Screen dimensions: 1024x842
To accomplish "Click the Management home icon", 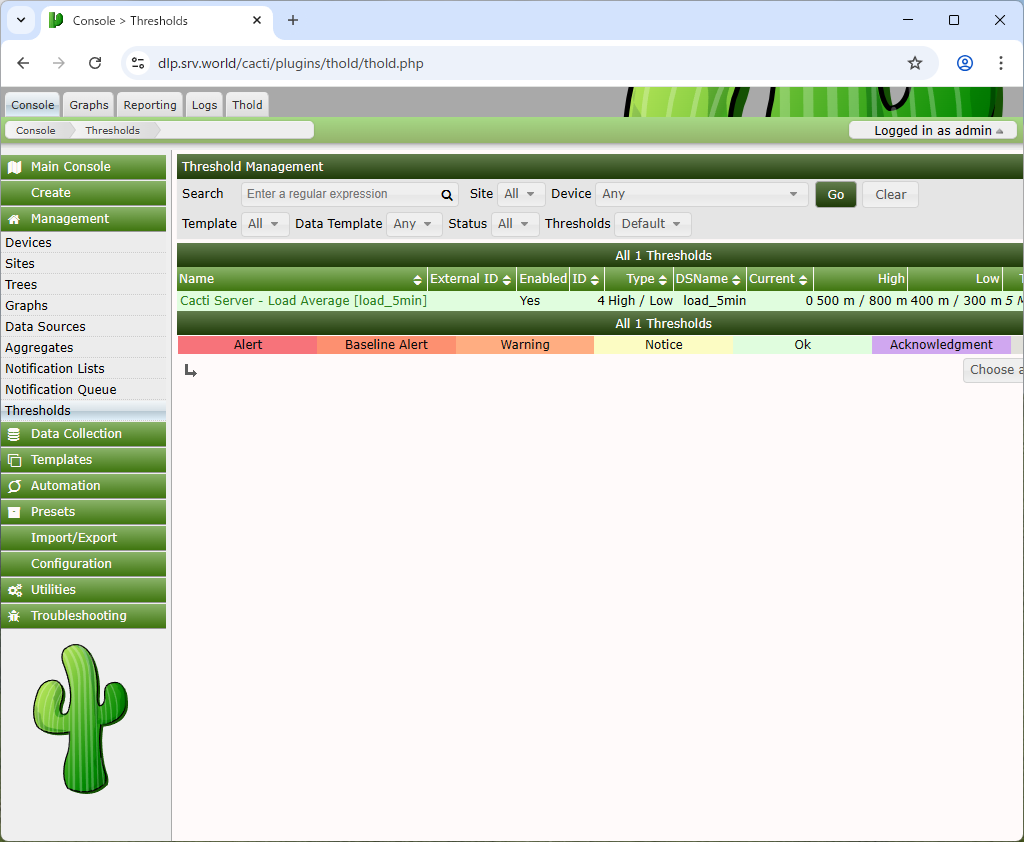I will pos(14,219).
